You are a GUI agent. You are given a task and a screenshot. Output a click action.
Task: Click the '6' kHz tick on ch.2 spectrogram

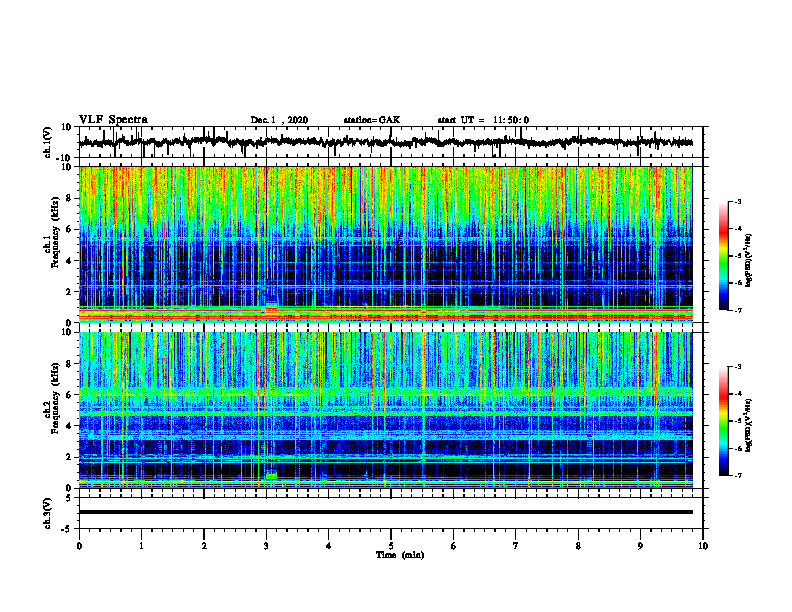(x=69, y=395)
